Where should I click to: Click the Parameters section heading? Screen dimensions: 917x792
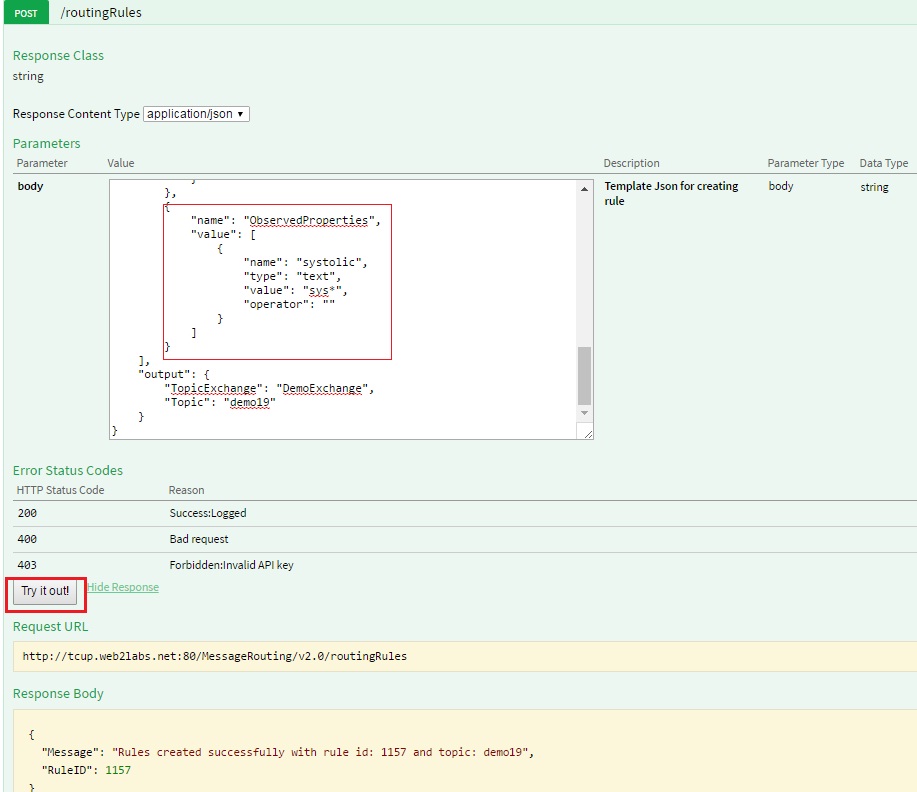tap(47, 143)
